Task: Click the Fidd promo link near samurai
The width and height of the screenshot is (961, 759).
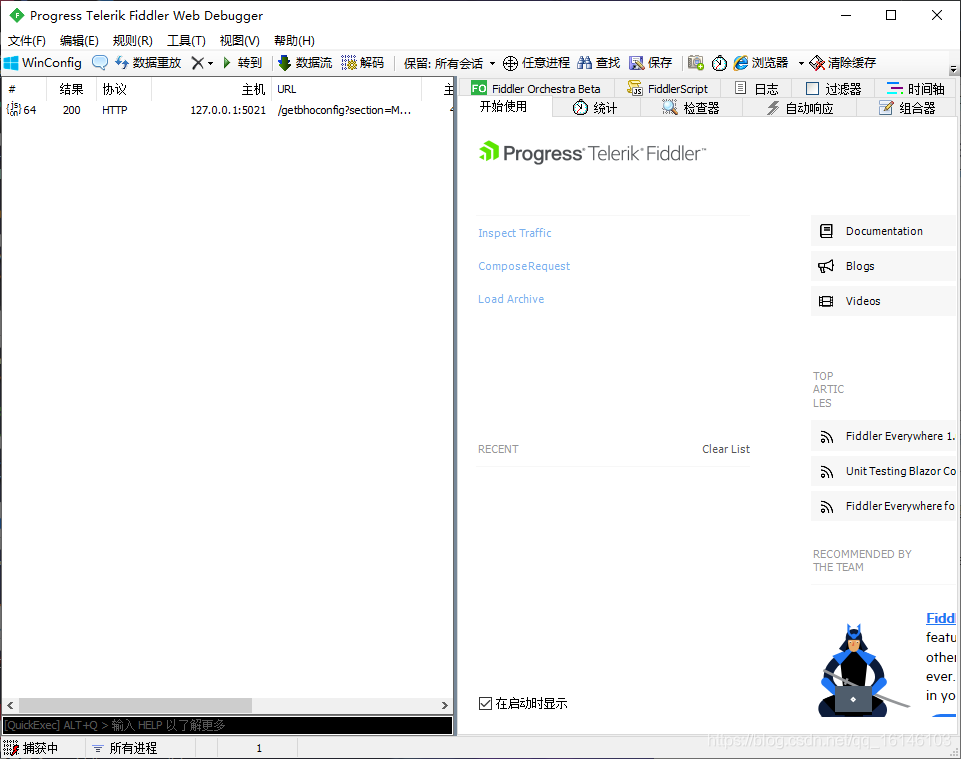Action: (x=941, y=618)
